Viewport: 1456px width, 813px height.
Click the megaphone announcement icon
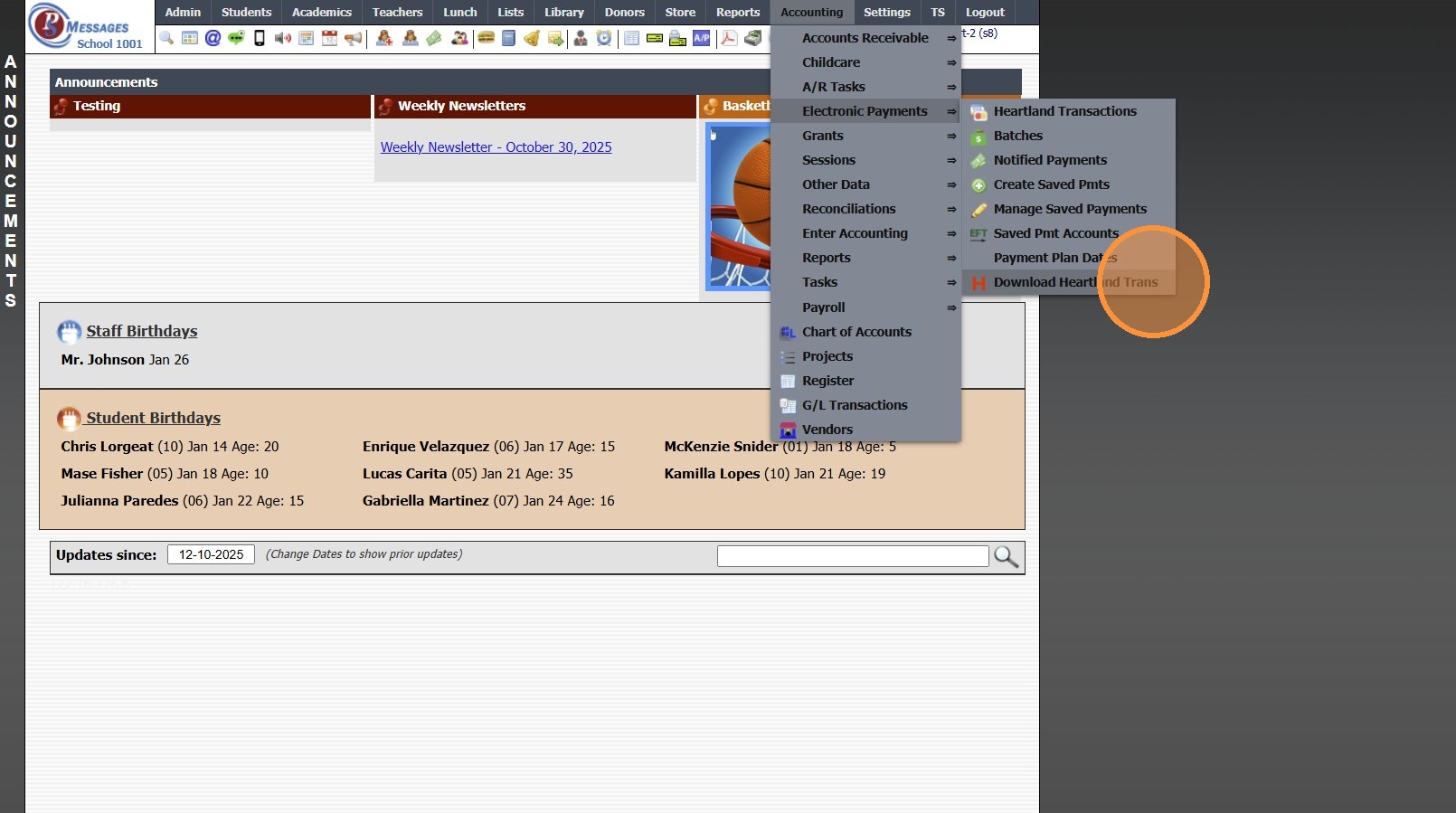tap(354, 38)
